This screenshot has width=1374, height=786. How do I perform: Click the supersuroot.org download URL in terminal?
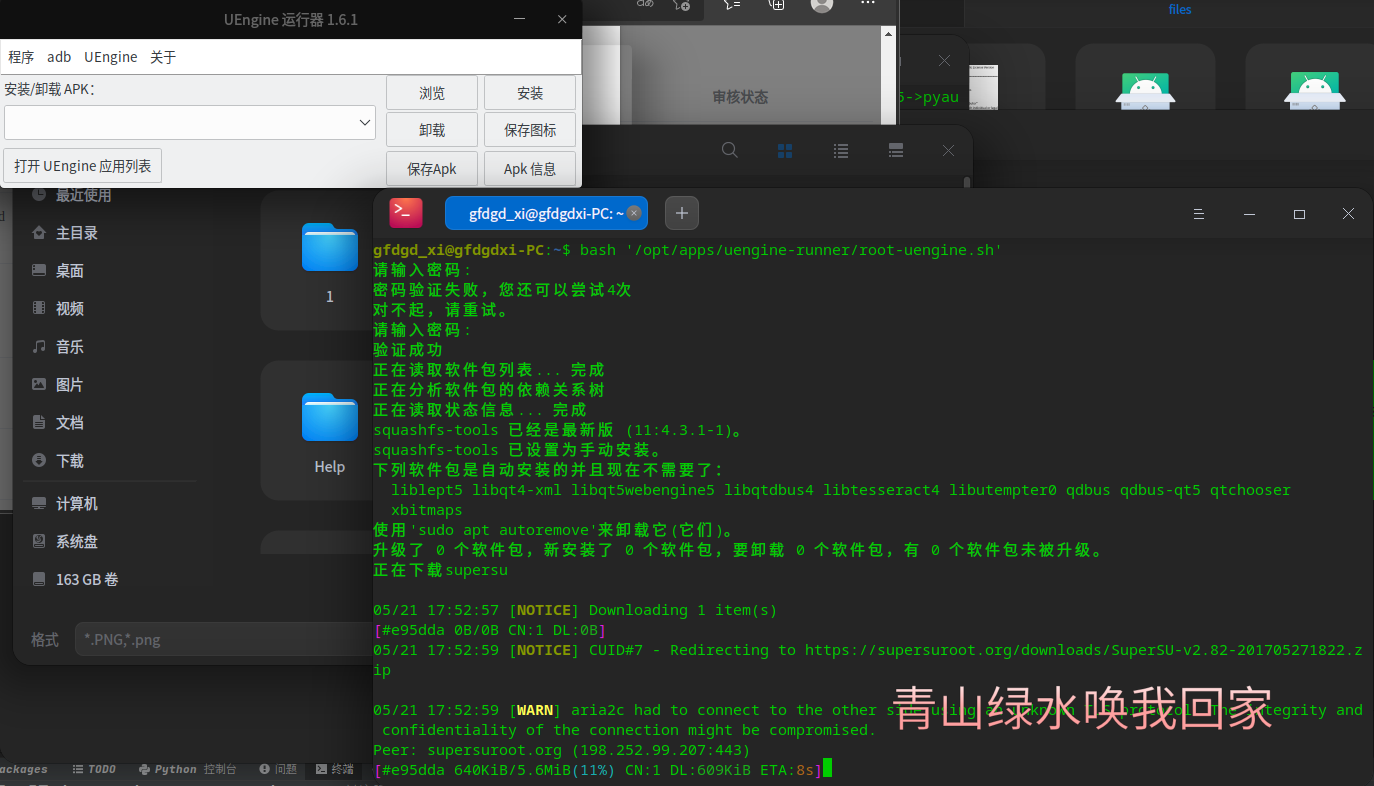pyautogui.click(x=1083, y=650)
